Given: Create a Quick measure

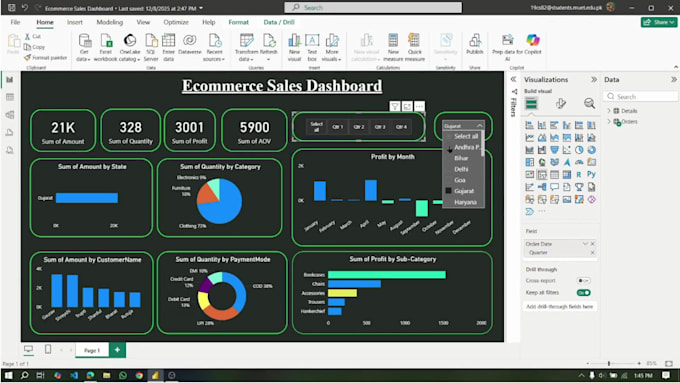Looking at the screenshot, I should 415,47.
